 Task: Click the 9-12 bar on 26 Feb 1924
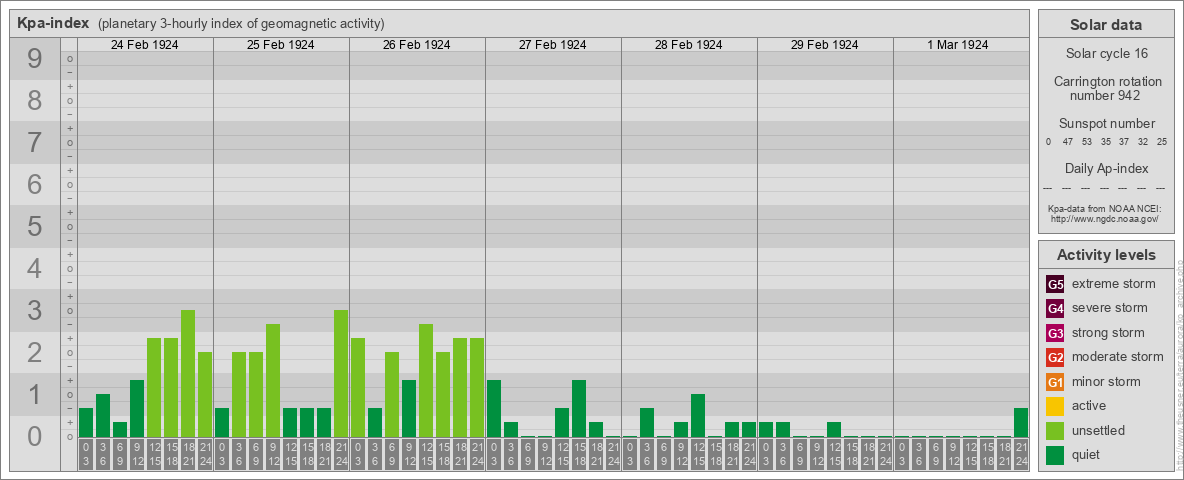[x=409, y=408]
